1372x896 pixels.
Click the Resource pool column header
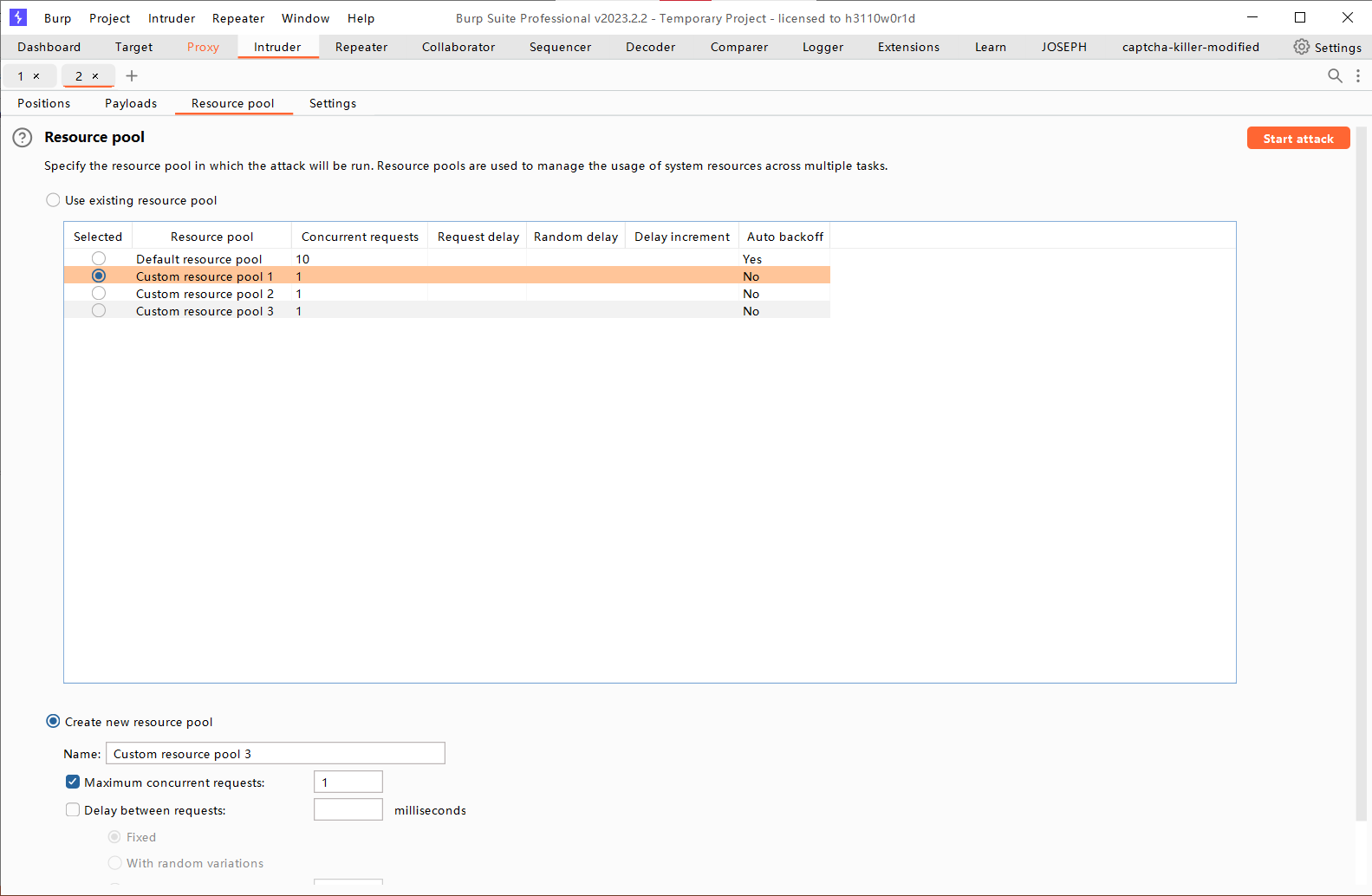[212, 237]
